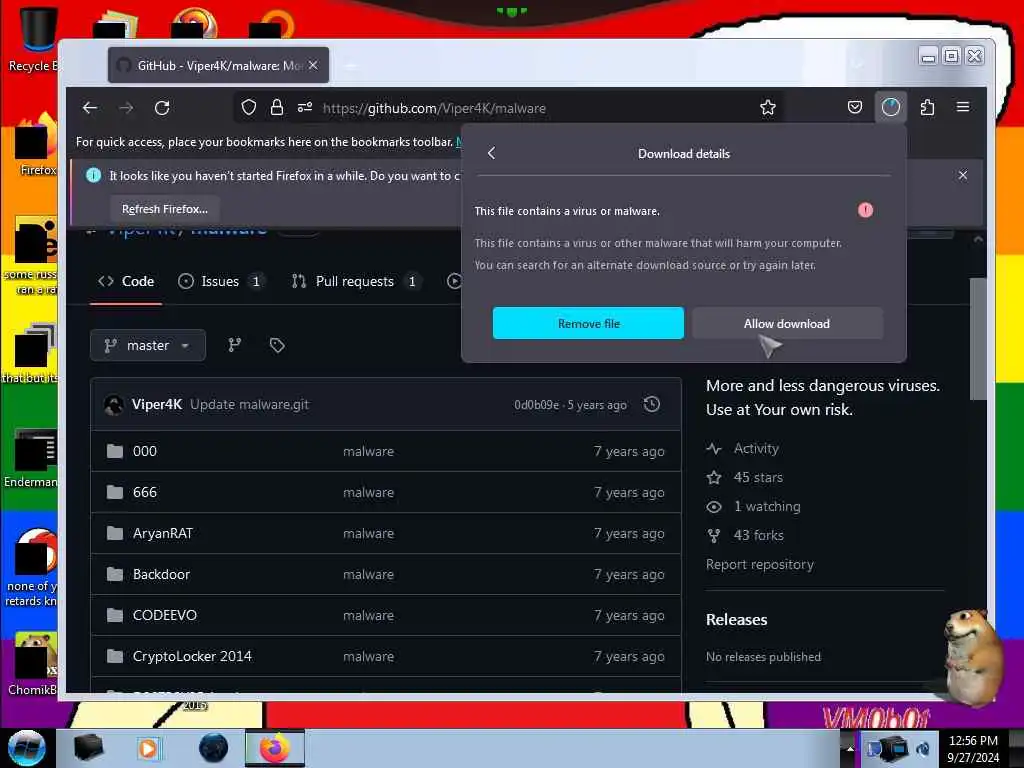
Task: View branches icon next to master
Action: [234, 345]
